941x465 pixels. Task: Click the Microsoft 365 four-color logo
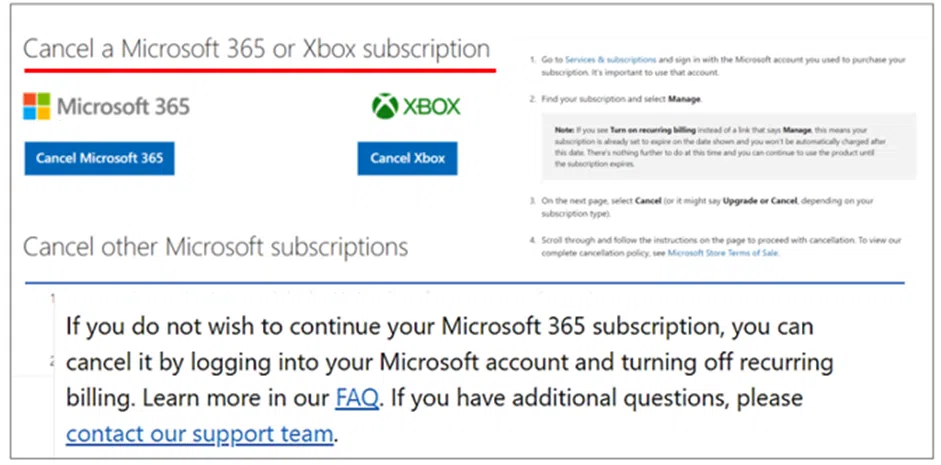(x=37, y=107)
